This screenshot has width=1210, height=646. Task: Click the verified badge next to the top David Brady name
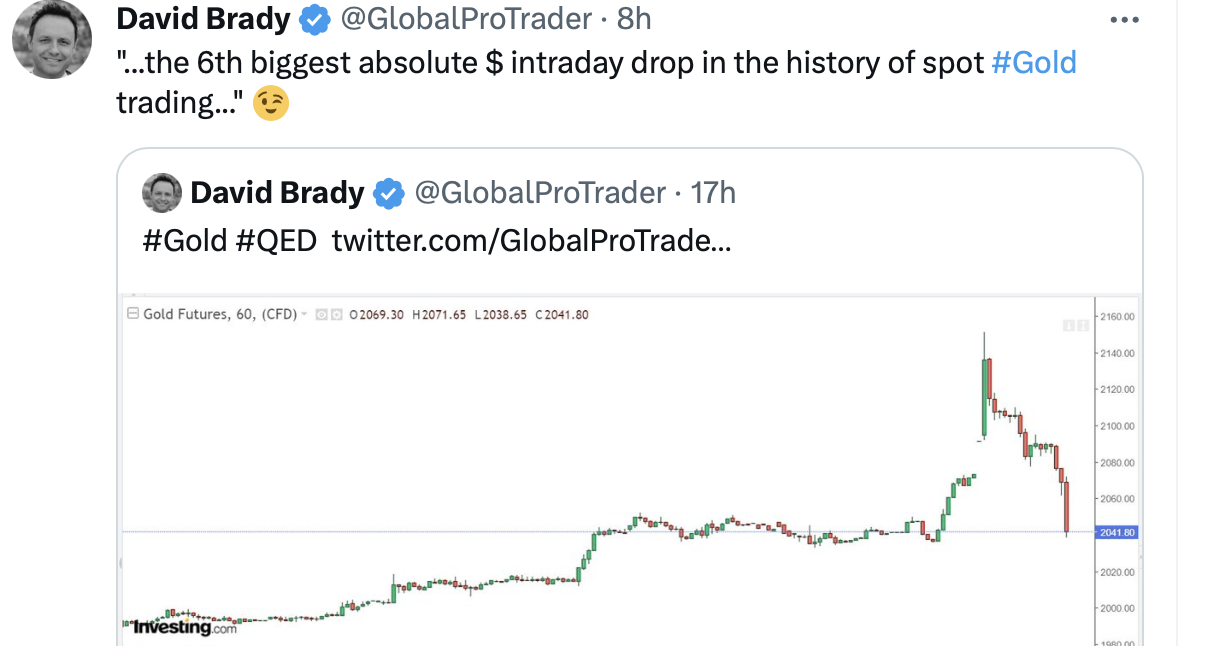point(316,19)
